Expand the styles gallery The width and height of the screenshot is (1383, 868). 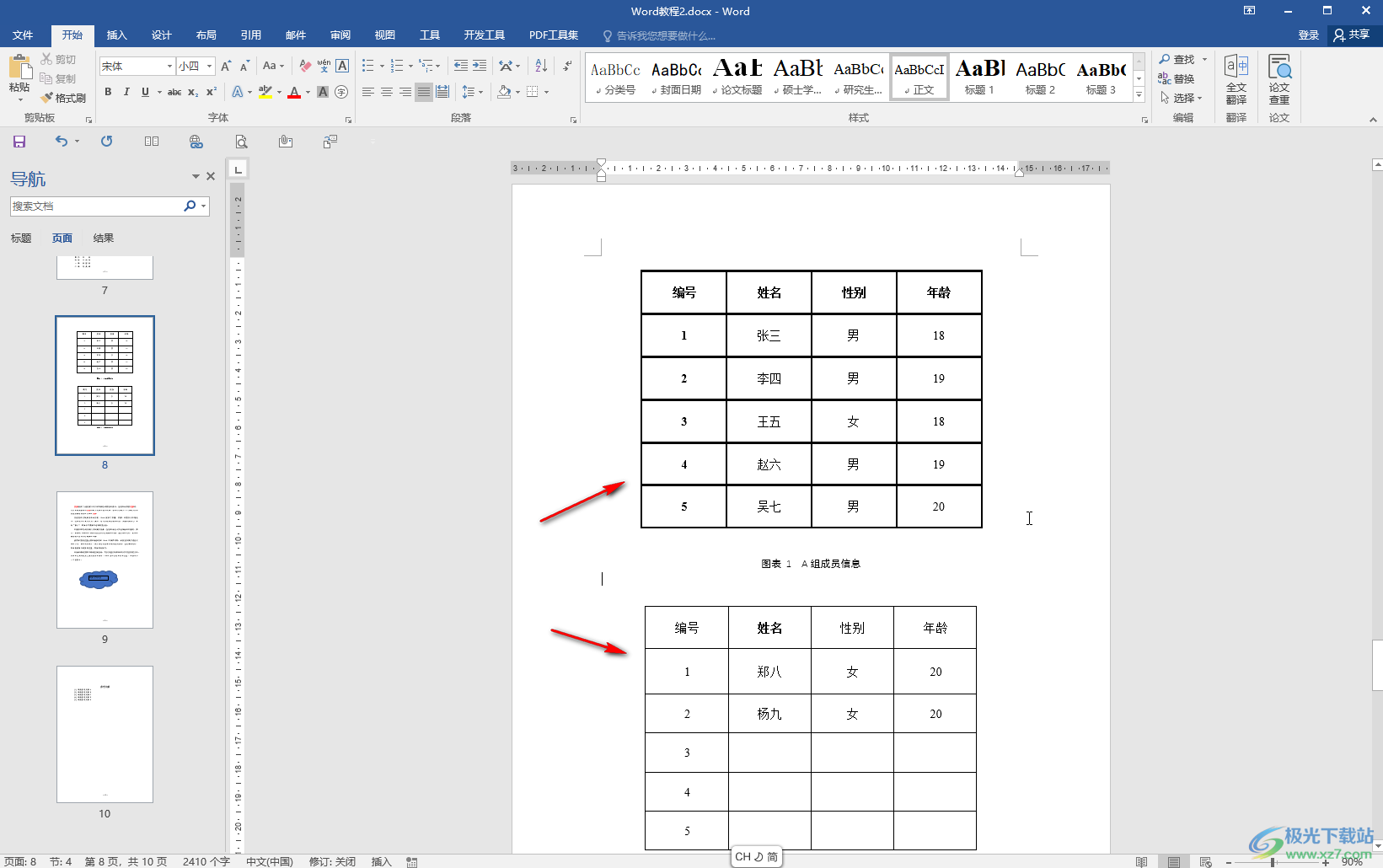point(1139,95)
